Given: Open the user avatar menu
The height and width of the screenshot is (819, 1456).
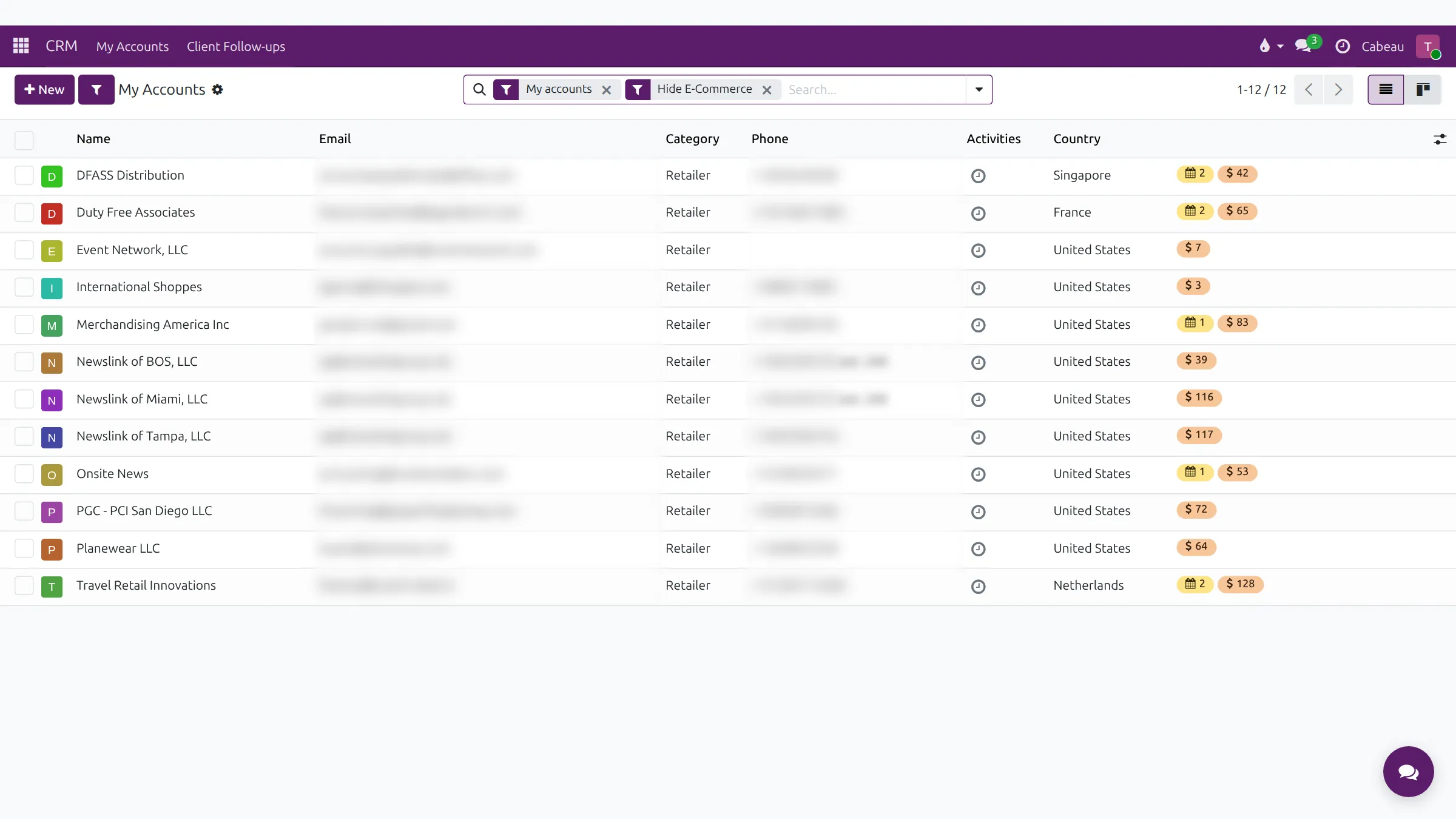Looking at the screenshot, I should 1428,47.
